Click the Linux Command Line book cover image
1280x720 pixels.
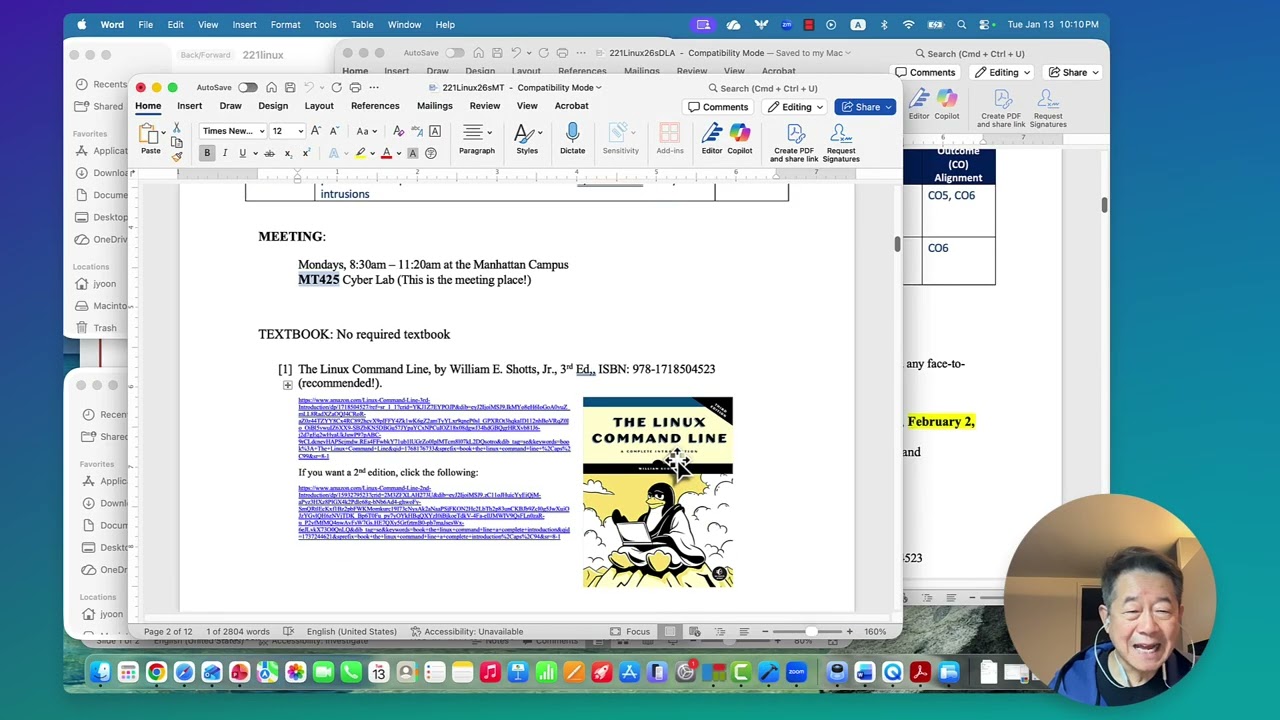tap(658, 492)
